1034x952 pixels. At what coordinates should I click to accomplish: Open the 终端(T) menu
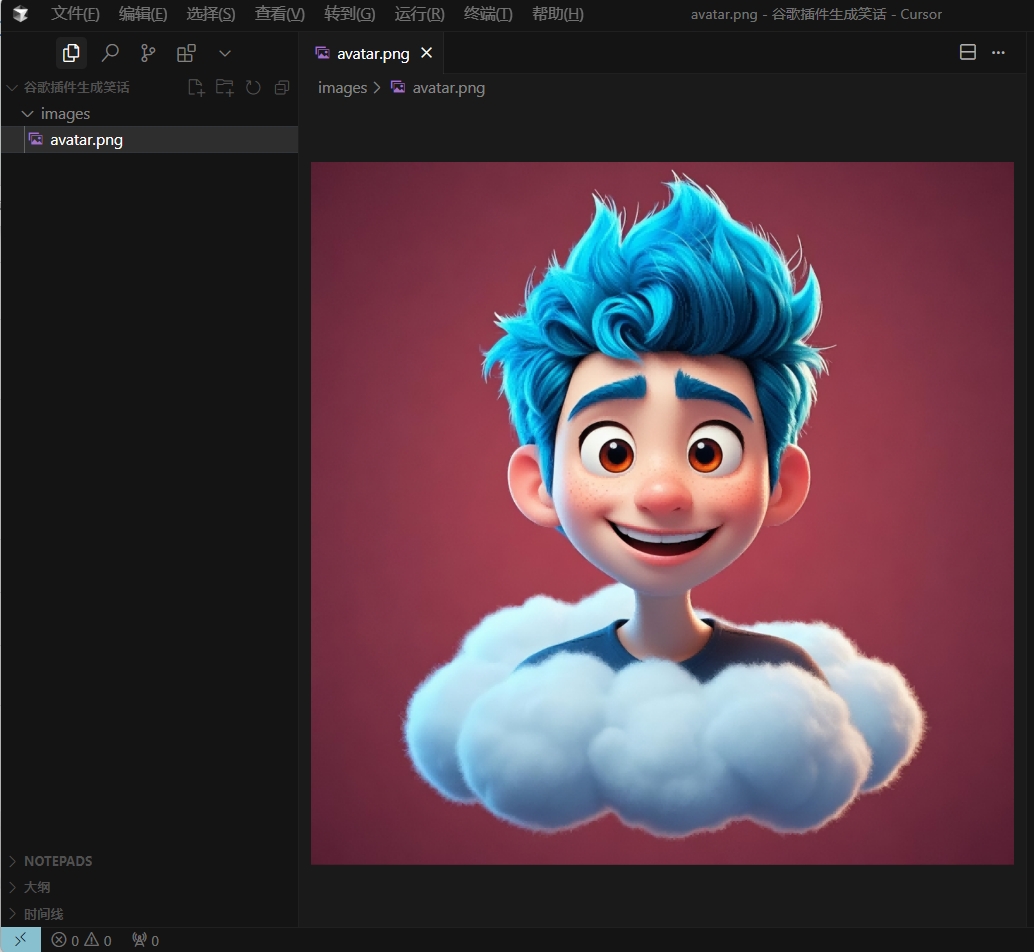(488, 14)
